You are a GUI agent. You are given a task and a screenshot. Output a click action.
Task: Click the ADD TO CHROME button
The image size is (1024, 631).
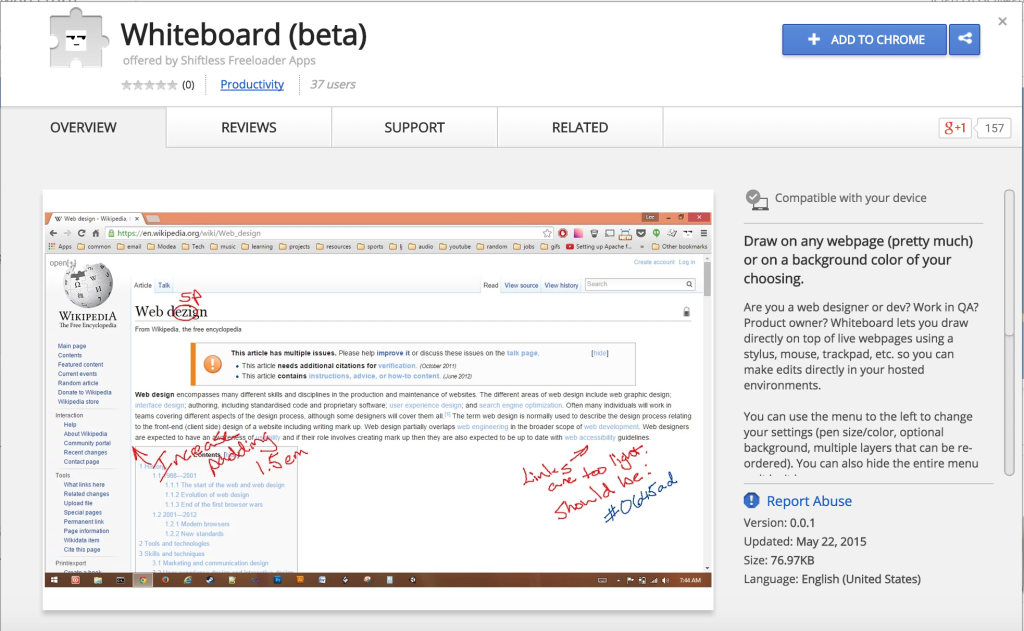tap(864, 40)
